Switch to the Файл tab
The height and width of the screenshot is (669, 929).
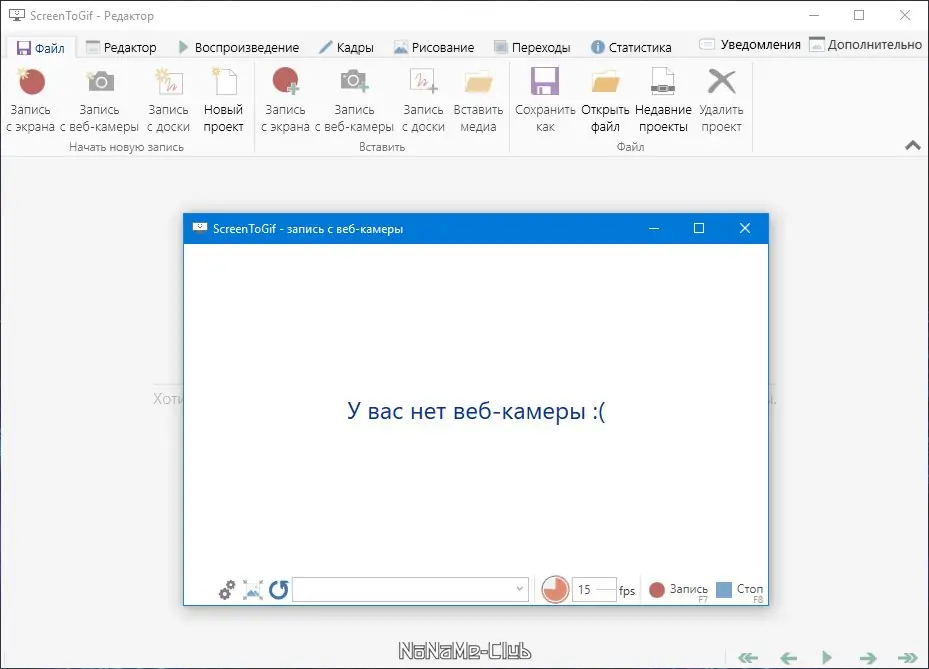[41, 48]
